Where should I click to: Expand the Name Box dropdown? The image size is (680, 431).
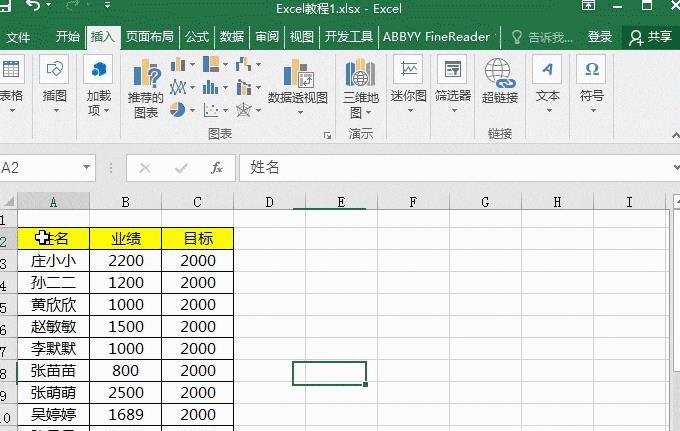86,167
